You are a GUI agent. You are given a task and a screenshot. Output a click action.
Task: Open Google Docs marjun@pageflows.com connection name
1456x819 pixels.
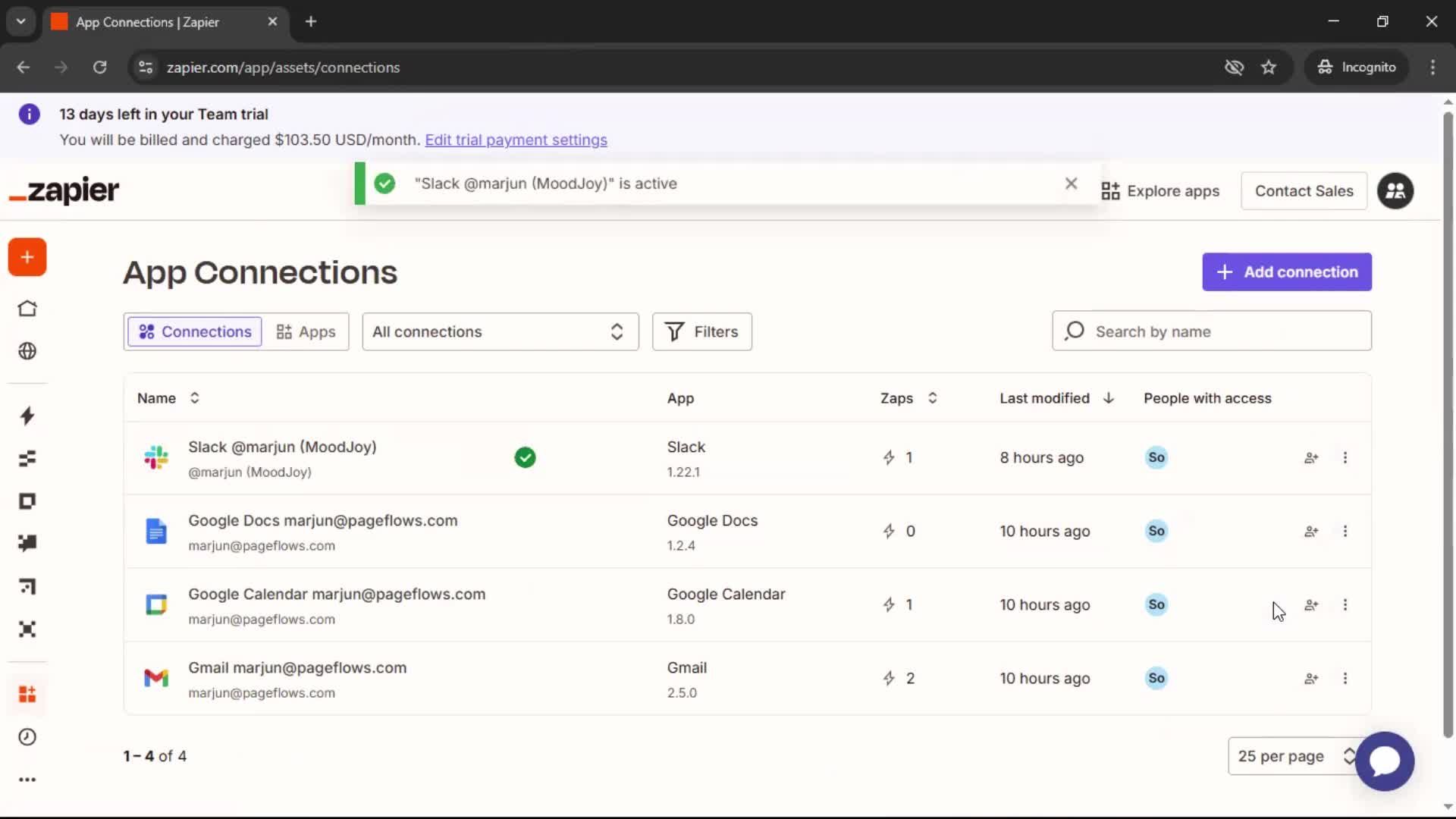tap(323, 521)
